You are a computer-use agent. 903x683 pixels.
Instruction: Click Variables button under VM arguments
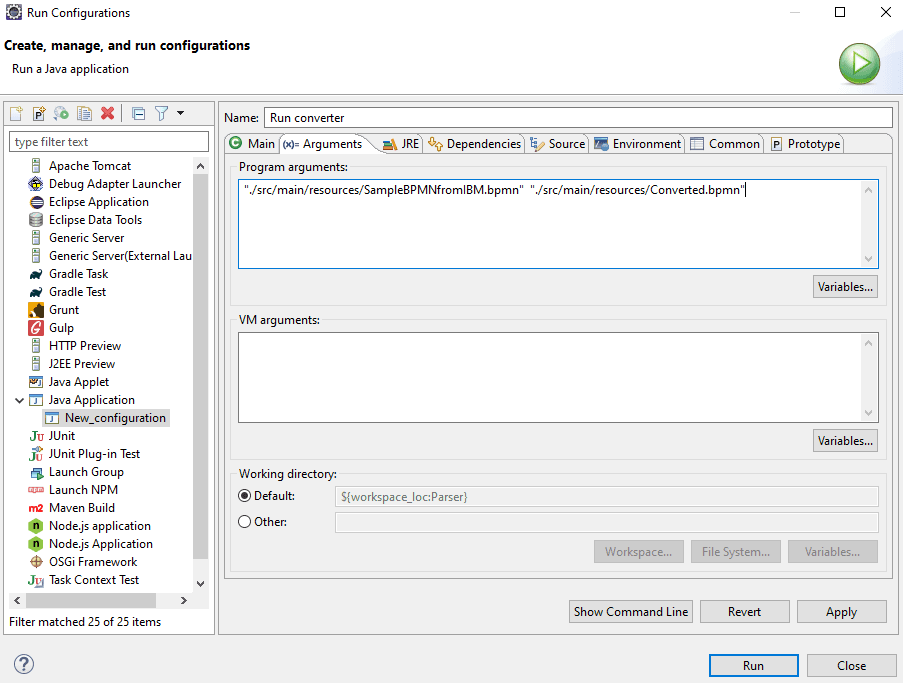[845, 441]
